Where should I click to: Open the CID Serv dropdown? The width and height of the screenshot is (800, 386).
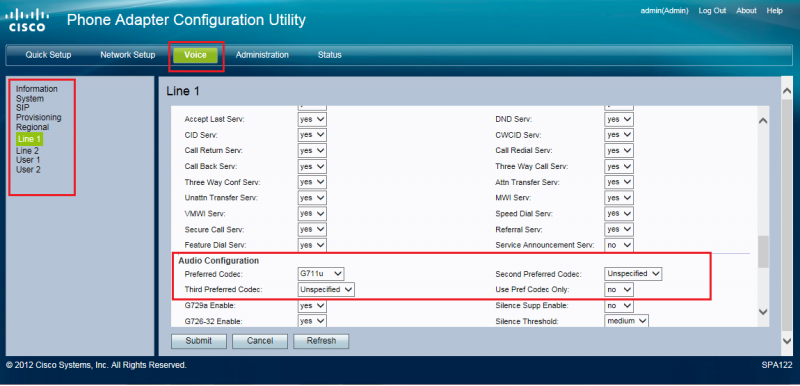pos(312,135)
